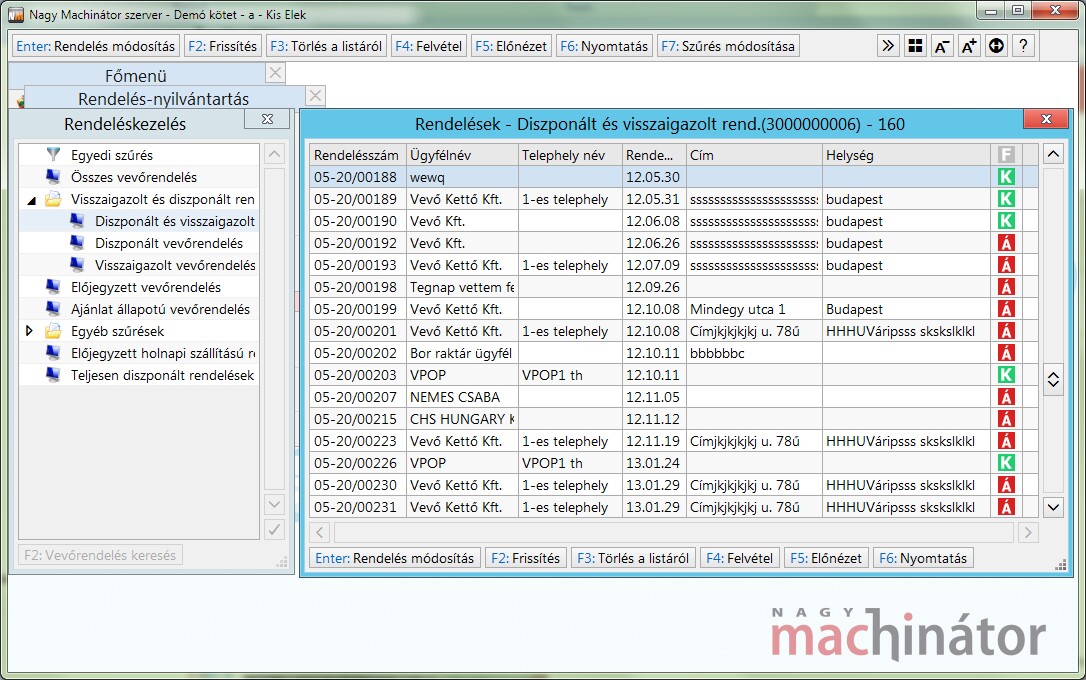Click funnel icon beside Egyedi szűrés

tap(53, 154)
